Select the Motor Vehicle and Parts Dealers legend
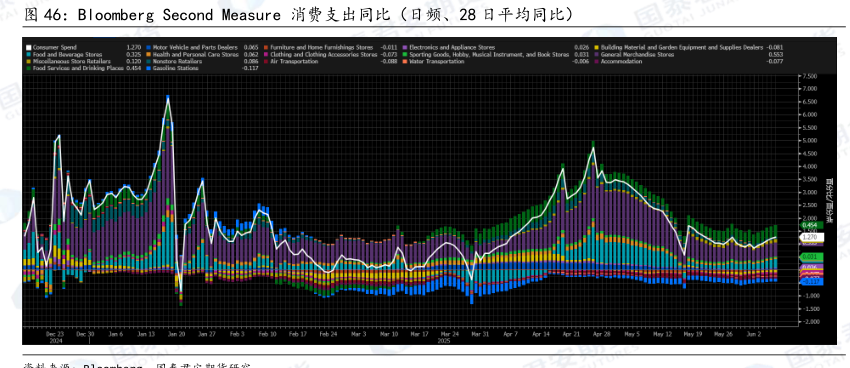 tap(195, 48)
